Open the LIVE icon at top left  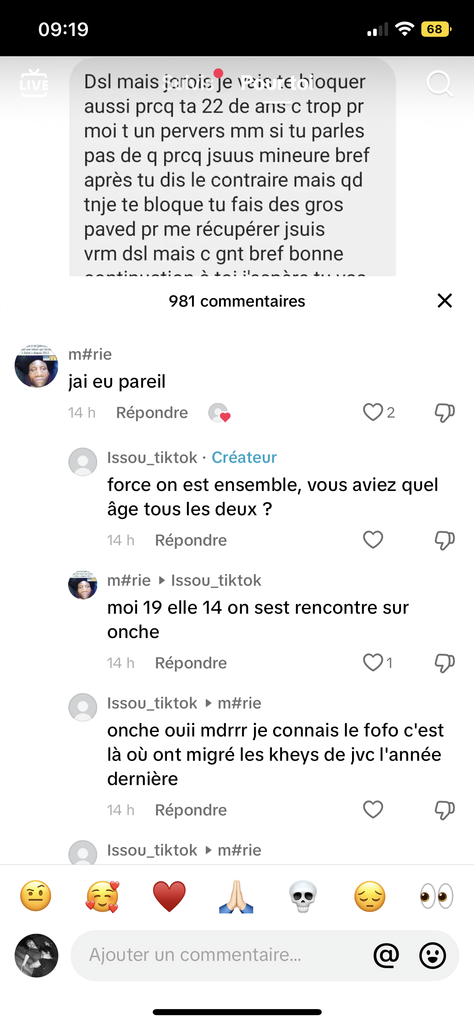coord(34,83)
